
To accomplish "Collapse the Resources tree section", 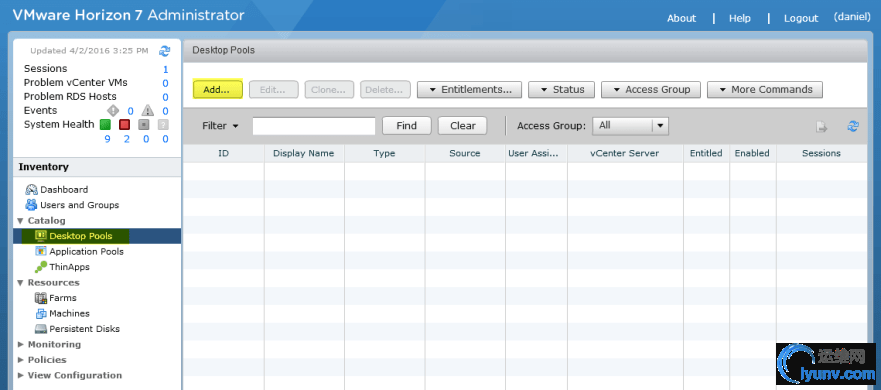I will [x=20, y=283].
